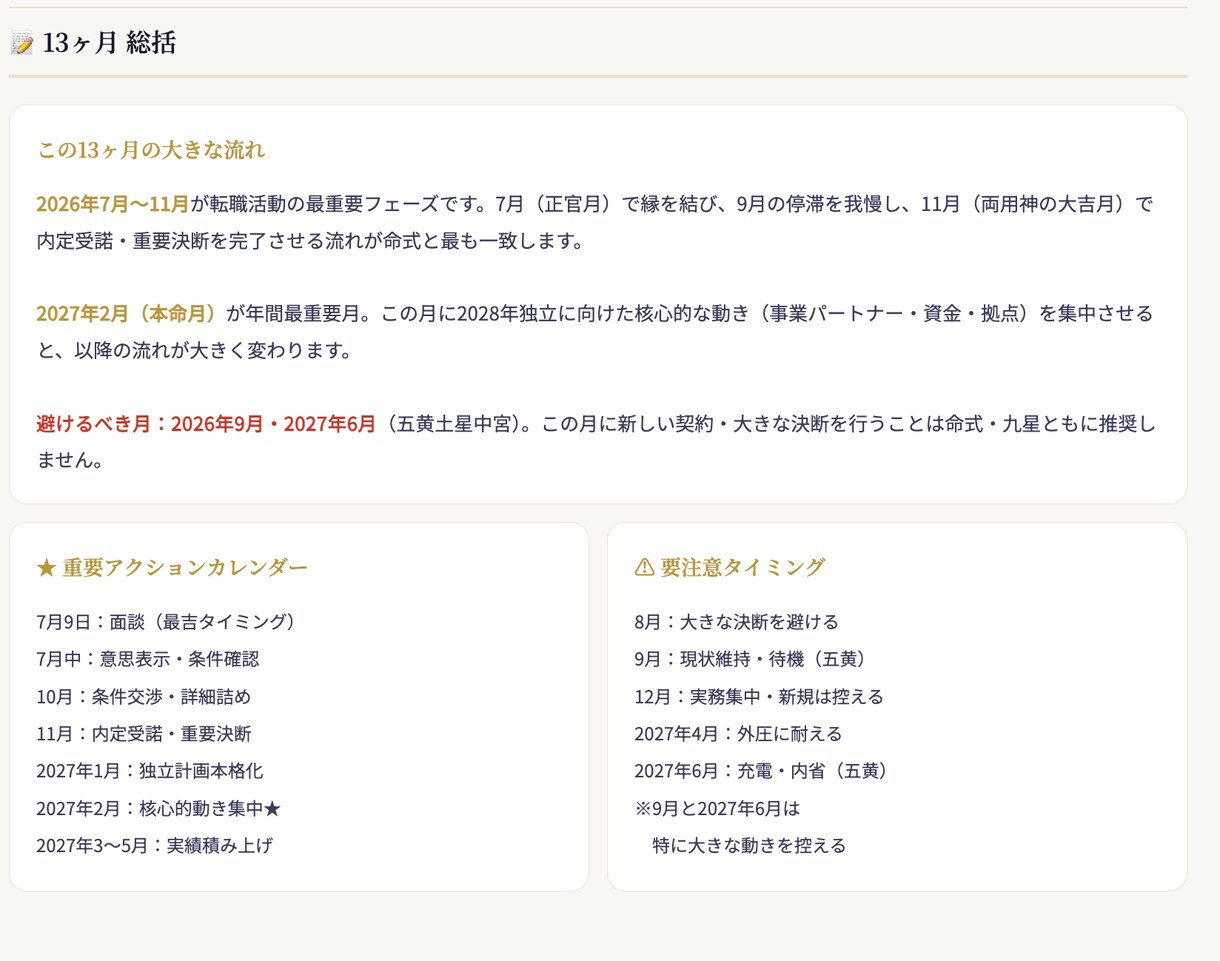The image size is (1220, 961).
Task: Select row 10月:条件交渉・詳細詰め
Action: point(144,697)
